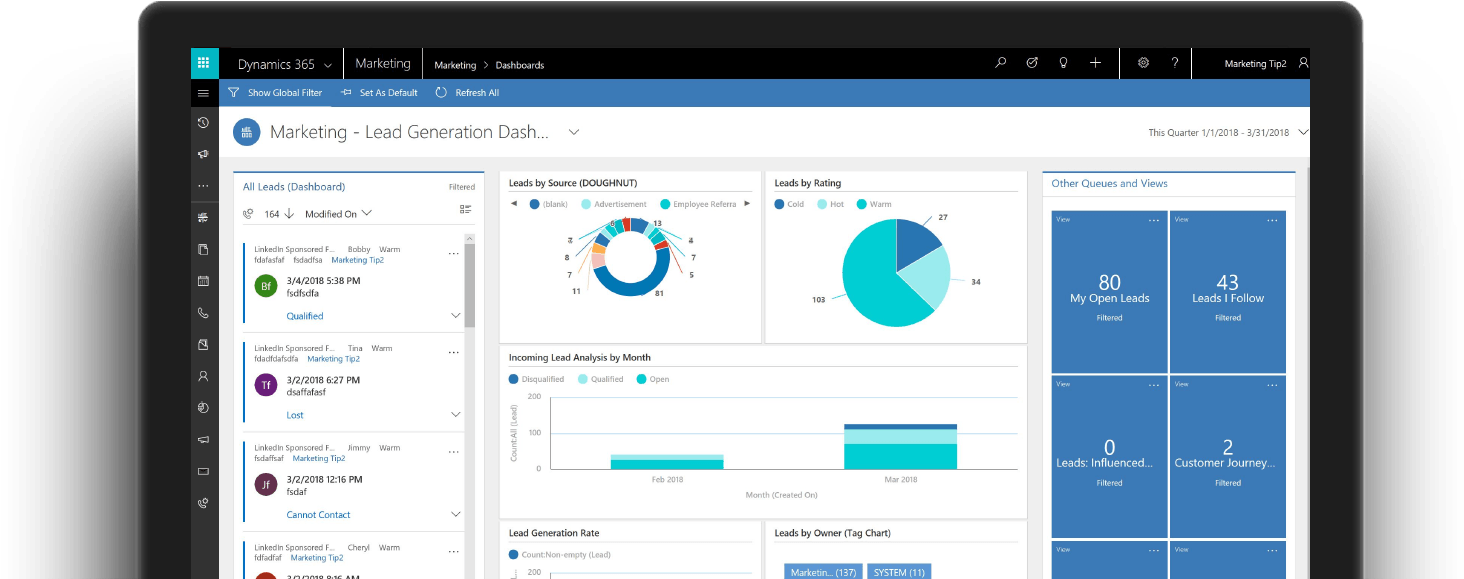Click Show Global Filter
Screen dimensions: 1464x579
click(x=276, y=93)
